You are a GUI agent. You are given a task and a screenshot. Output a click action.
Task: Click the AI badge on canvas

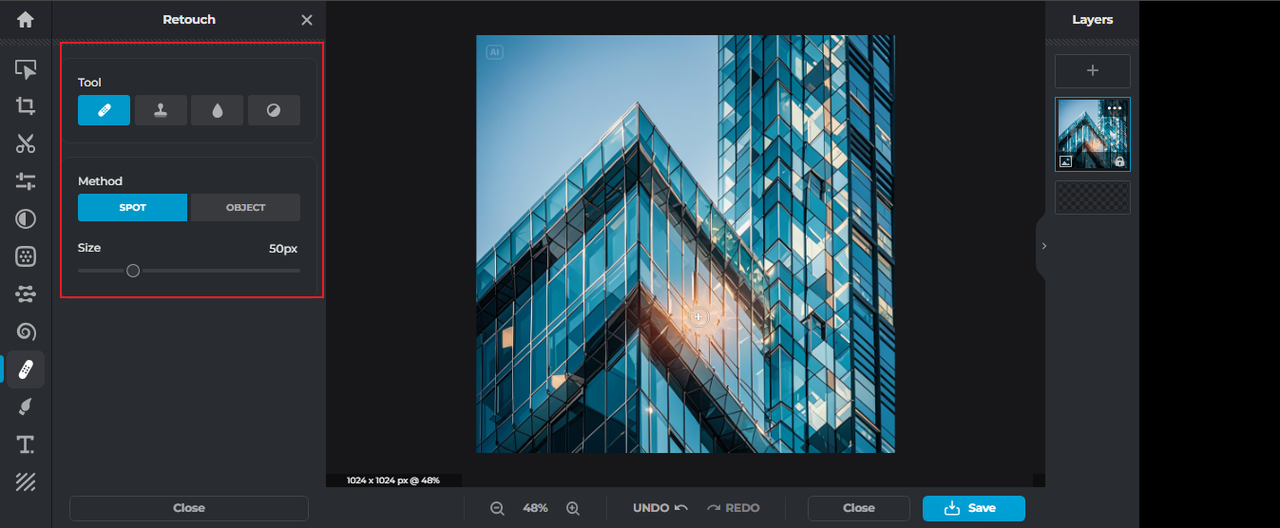pyautogui.click(x=494, y=52)
